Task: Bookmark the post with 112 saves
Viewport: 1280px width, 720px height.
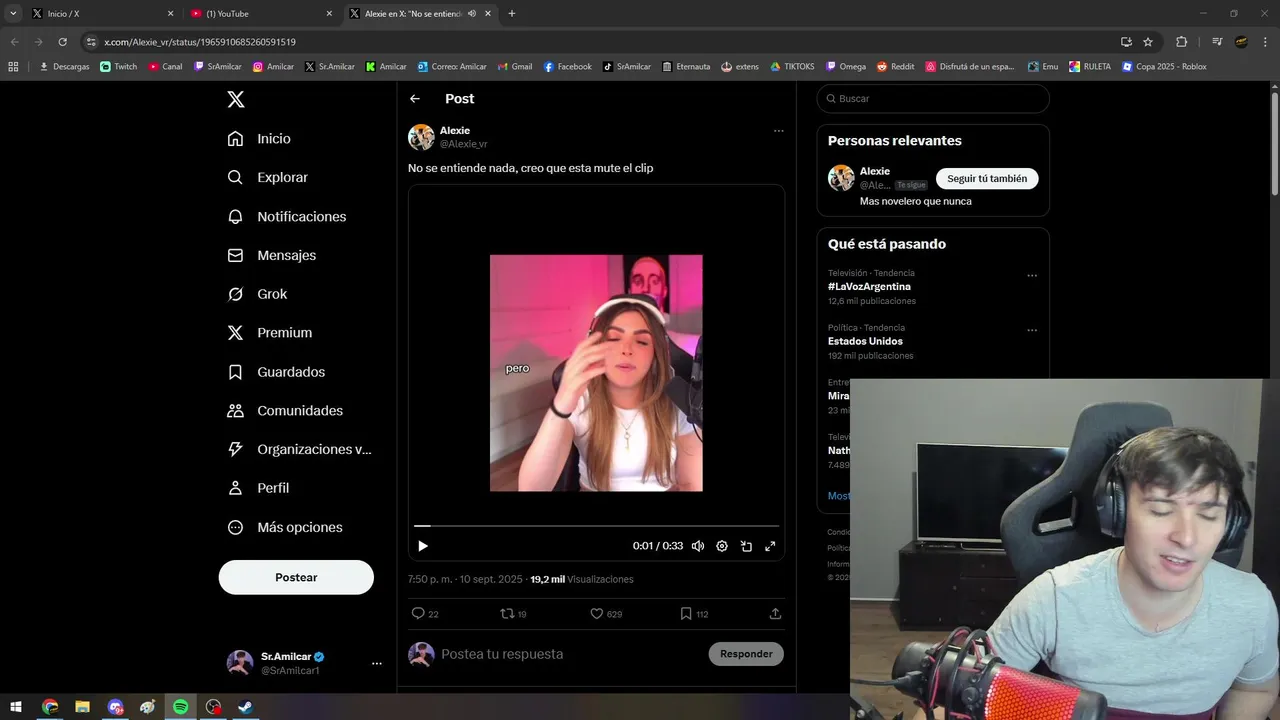Action: (x=694, y=614)
